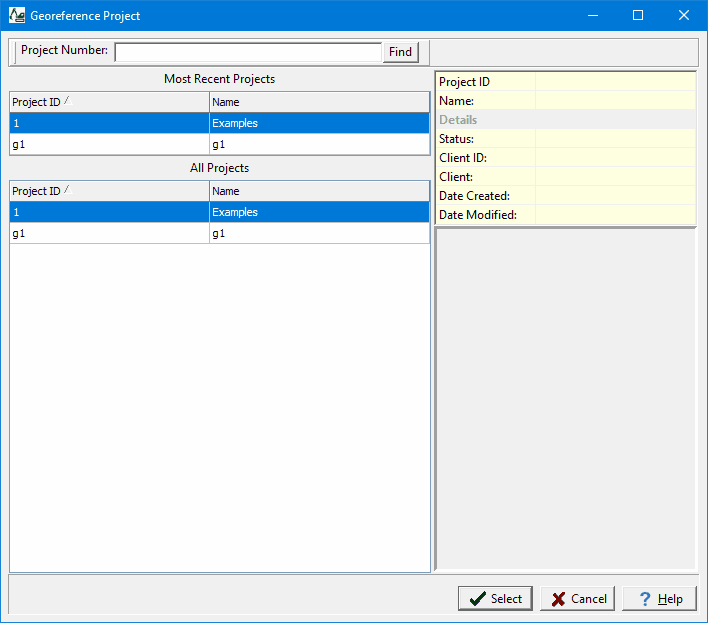This screenshot has width=708, height=623.
Task: Sort All Projects by Project ID header
Action: coord(108,191)
